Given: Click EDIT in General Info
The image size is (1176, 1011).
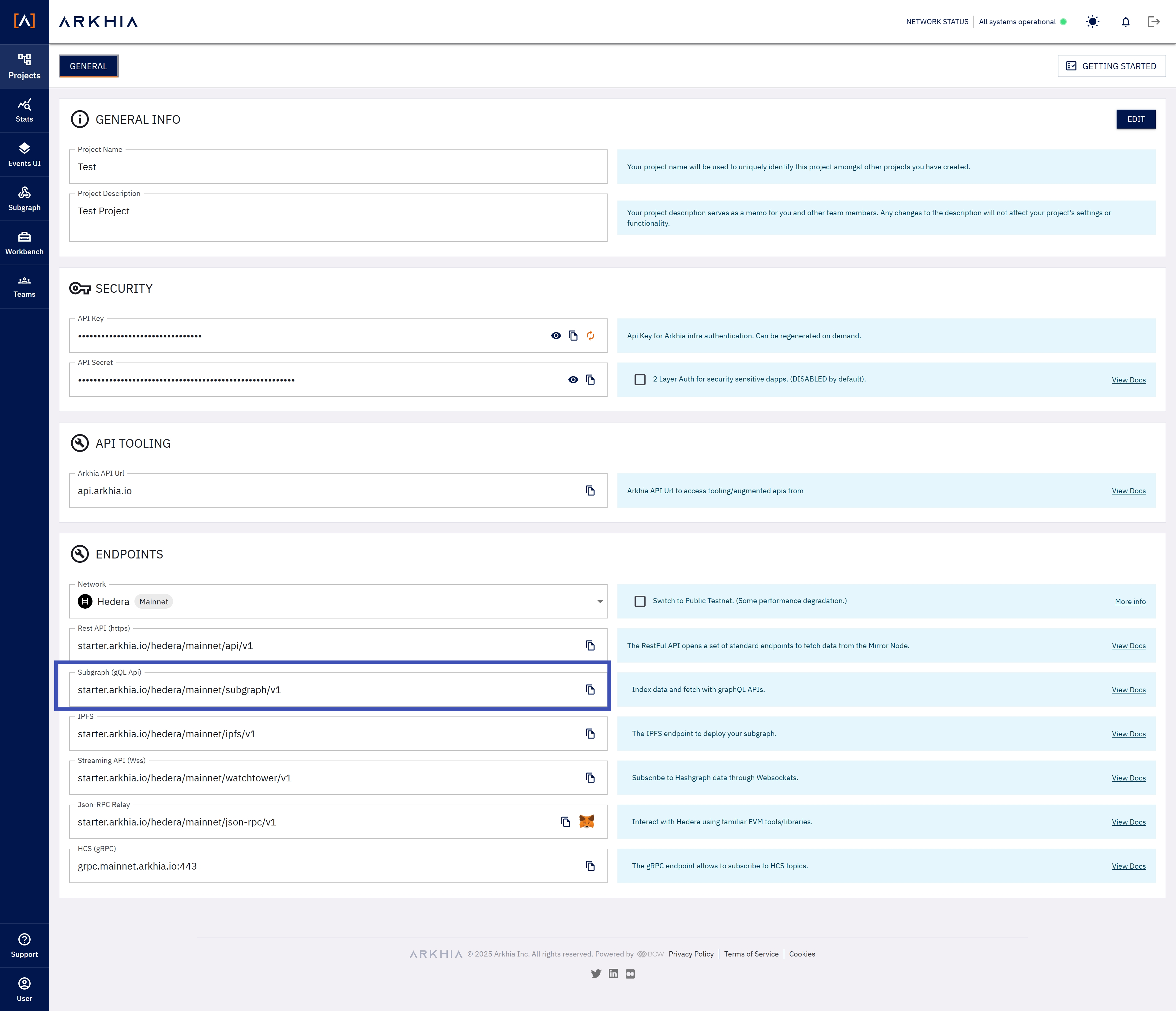Looking at the screenshot, I should (x=1136, y=119).
